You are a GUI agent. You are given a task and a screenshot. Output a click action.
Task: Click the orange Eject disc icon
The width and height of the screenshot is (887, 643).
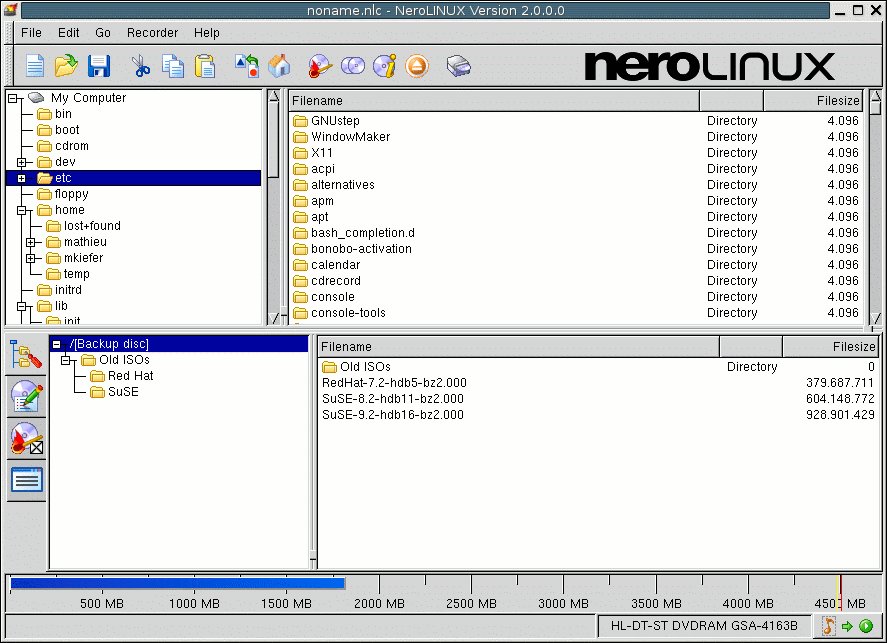click(x=417, y=66)
